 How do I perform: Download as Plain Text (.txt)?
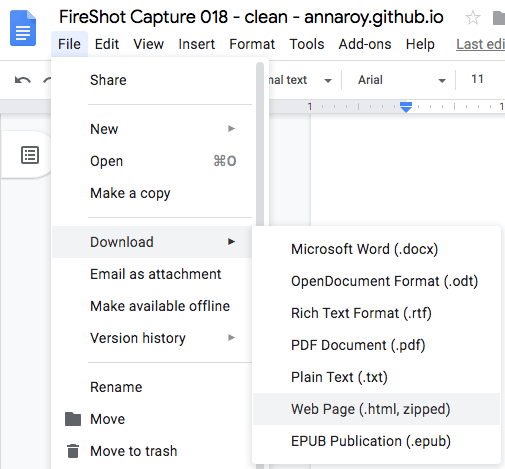click(x=376, y=377)
